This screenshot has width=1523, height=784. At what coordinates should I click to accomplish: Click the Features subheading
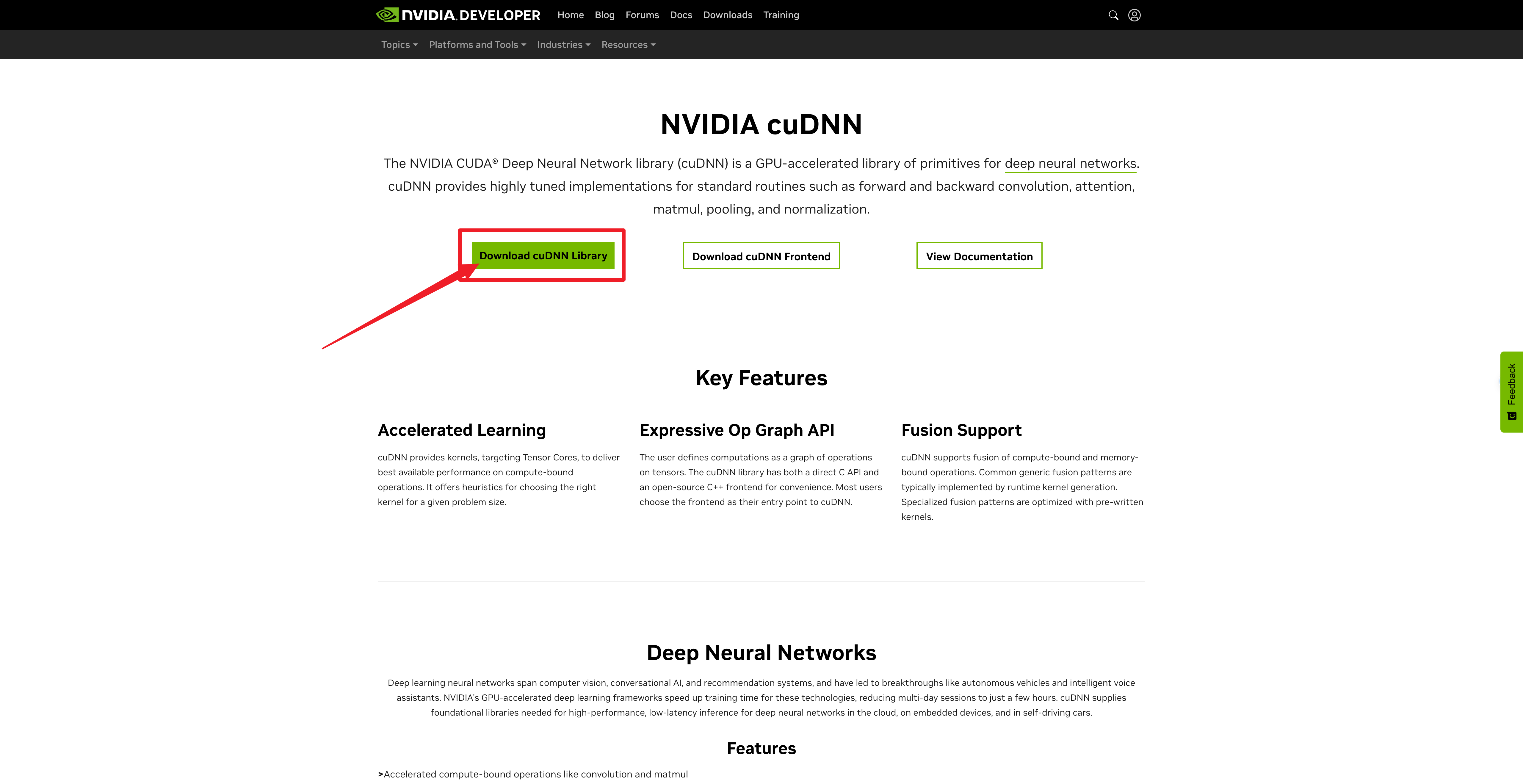[761, 749]
